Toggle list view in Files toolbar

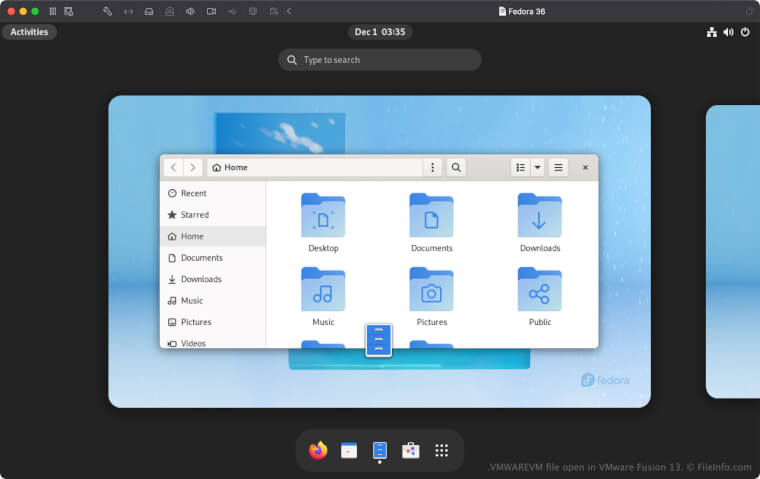tap(521, 168)
